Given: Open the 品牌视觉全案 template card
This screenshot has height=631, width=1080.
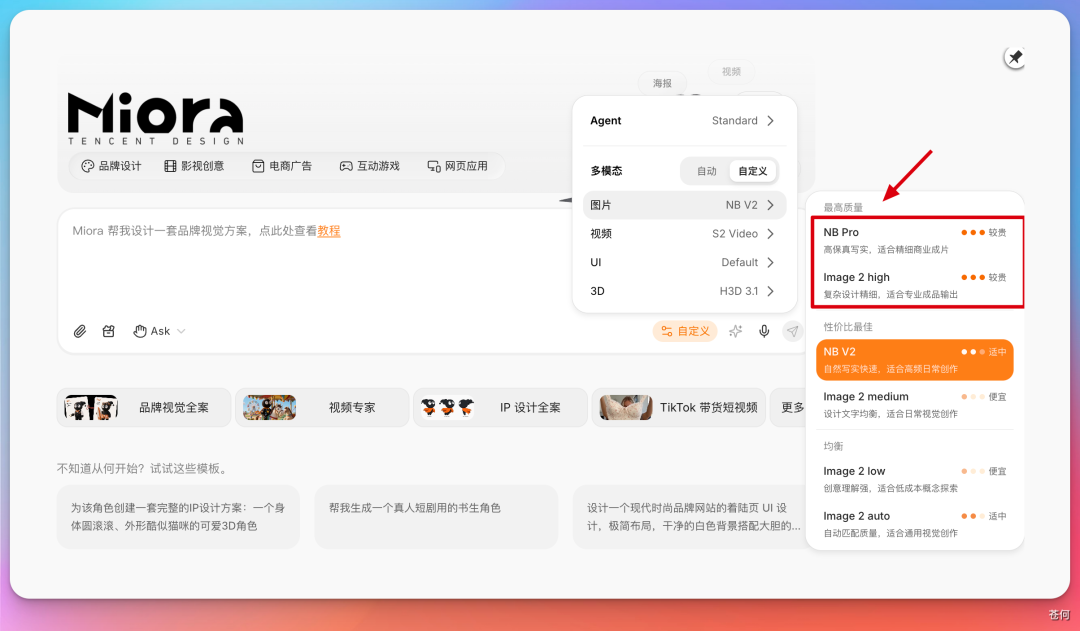Looking at the screenshot, I should (x=144, y=408).
